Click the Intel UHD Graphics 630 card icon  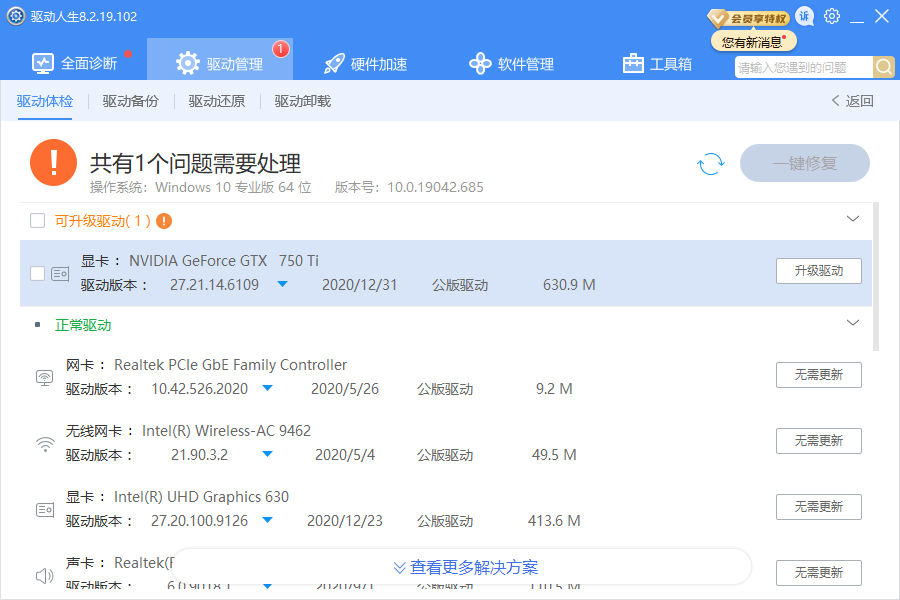(45, 510)
